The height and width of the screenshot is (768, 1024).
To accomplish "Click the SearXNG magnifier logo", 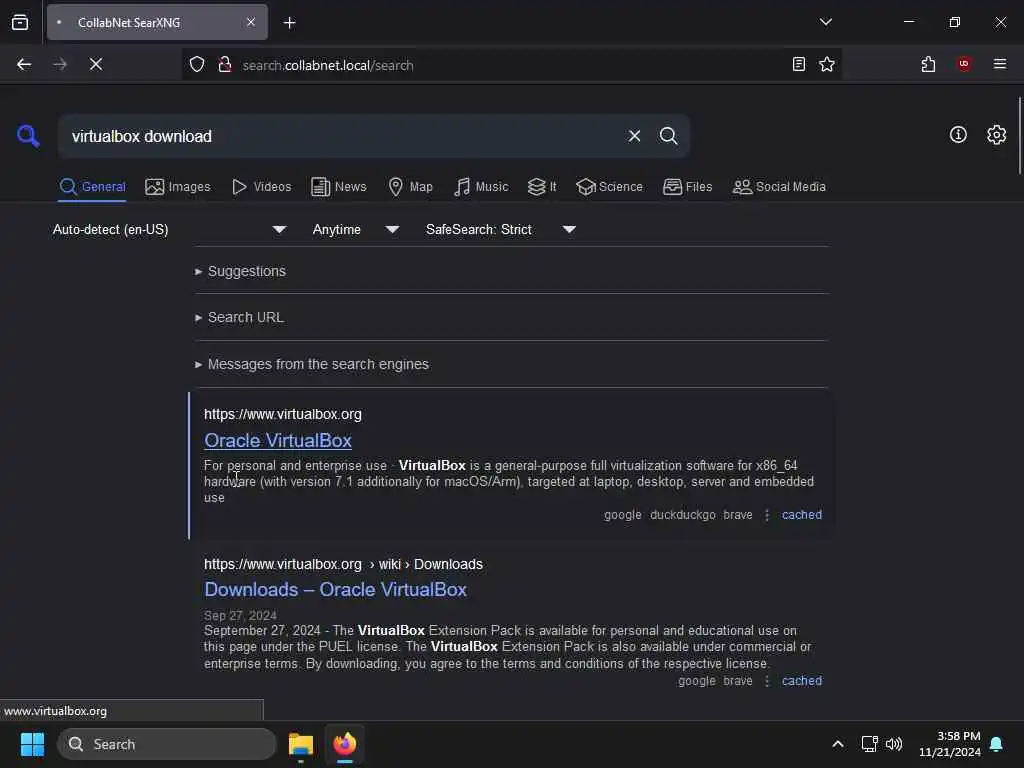I will (28, 136).
